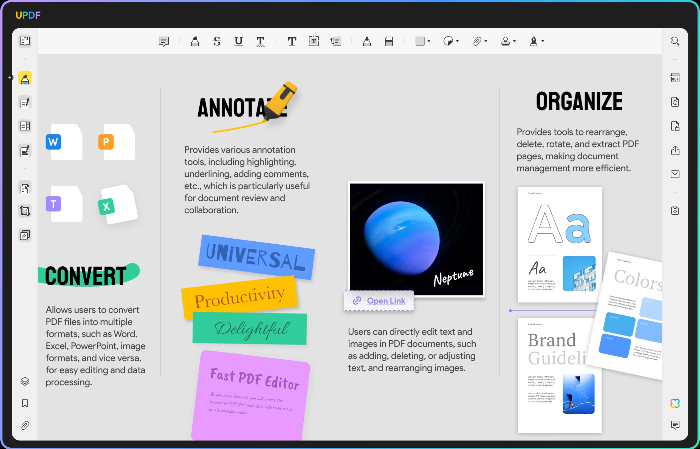Select the Crop Pages tool
700x449 pixels.
[25, 211]
